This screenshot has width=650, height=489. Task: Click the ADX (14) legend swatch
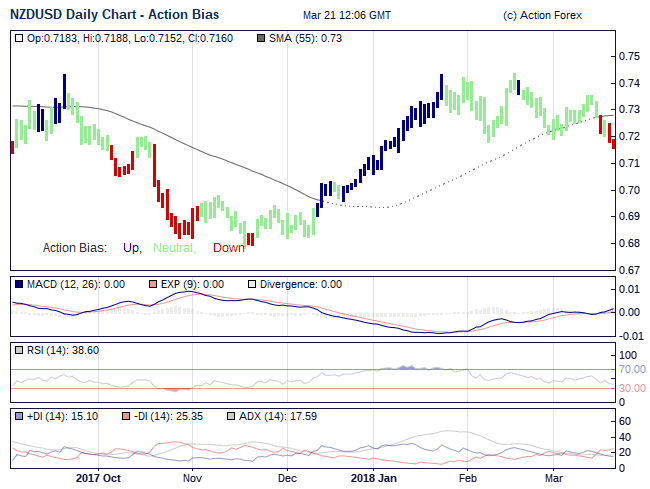coord(231,416)
